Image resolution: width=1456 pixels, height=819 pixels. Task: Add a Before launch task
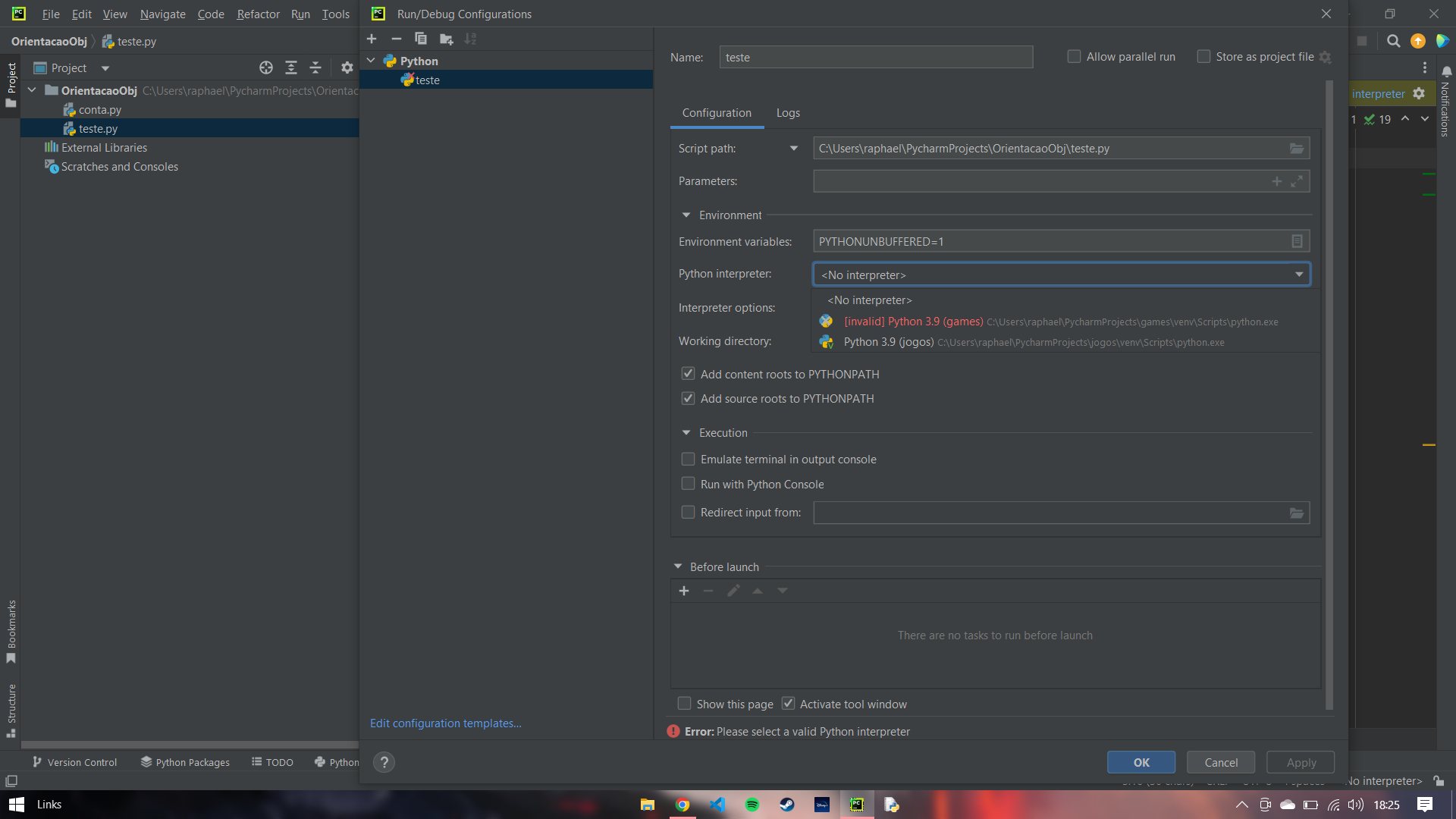(x=684, y=591)
